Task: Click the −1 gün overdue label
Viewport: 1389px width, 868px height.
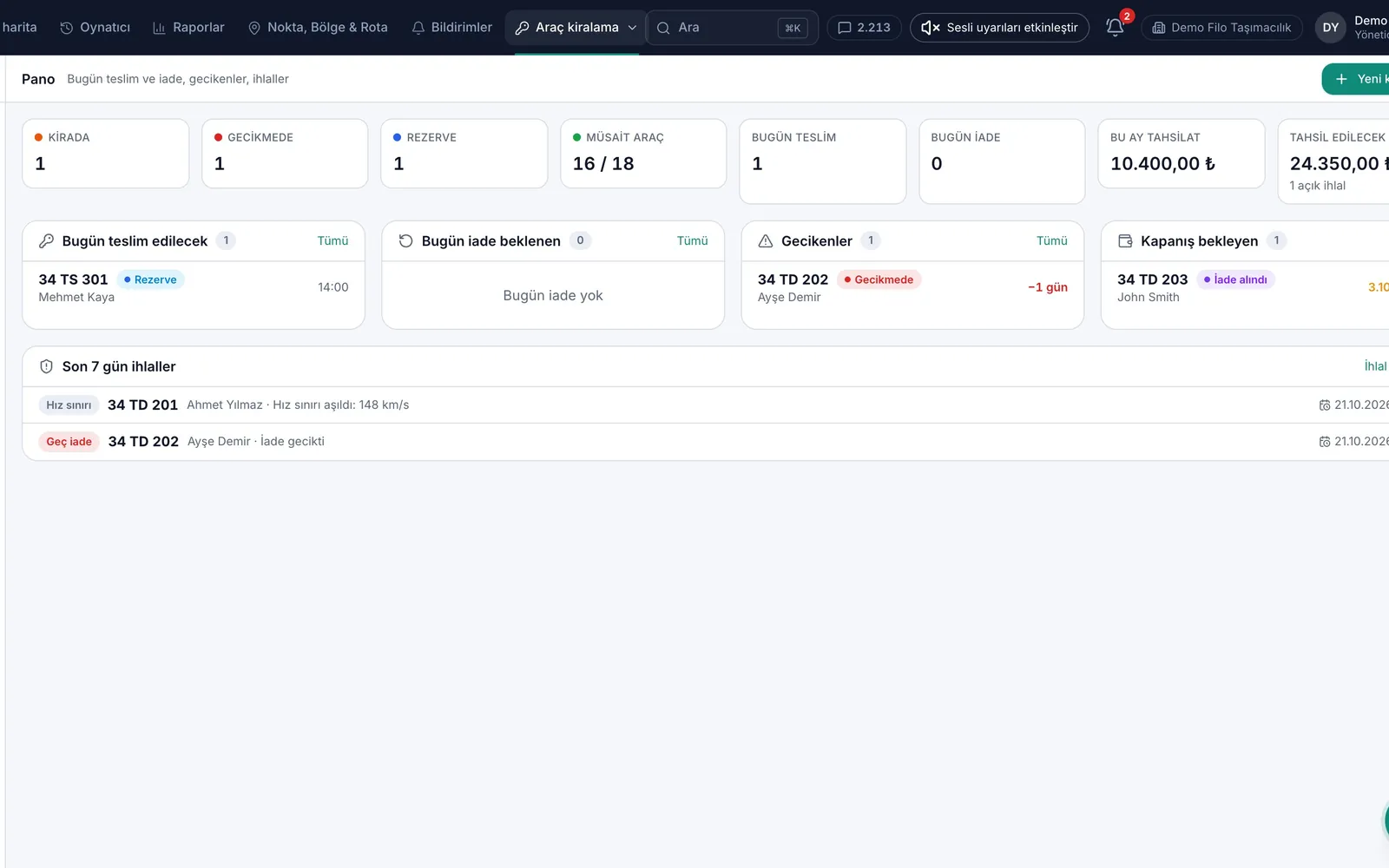Action: tap(1048, 287)
